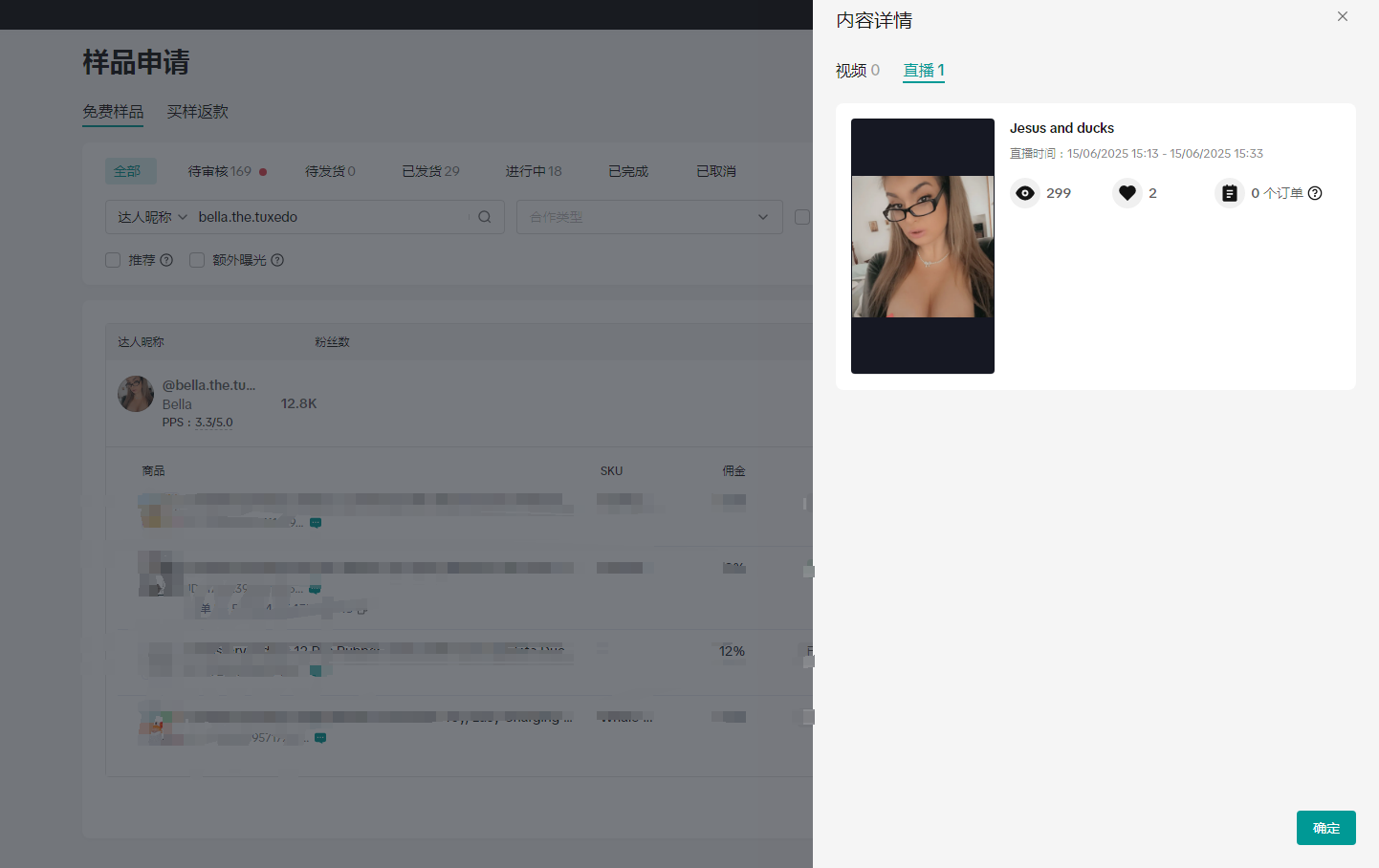Image resolution: width=1379 pixels, height=868 pixels.
Task: Enable the 额外曝光 checkbox
Action: [197, 260]
